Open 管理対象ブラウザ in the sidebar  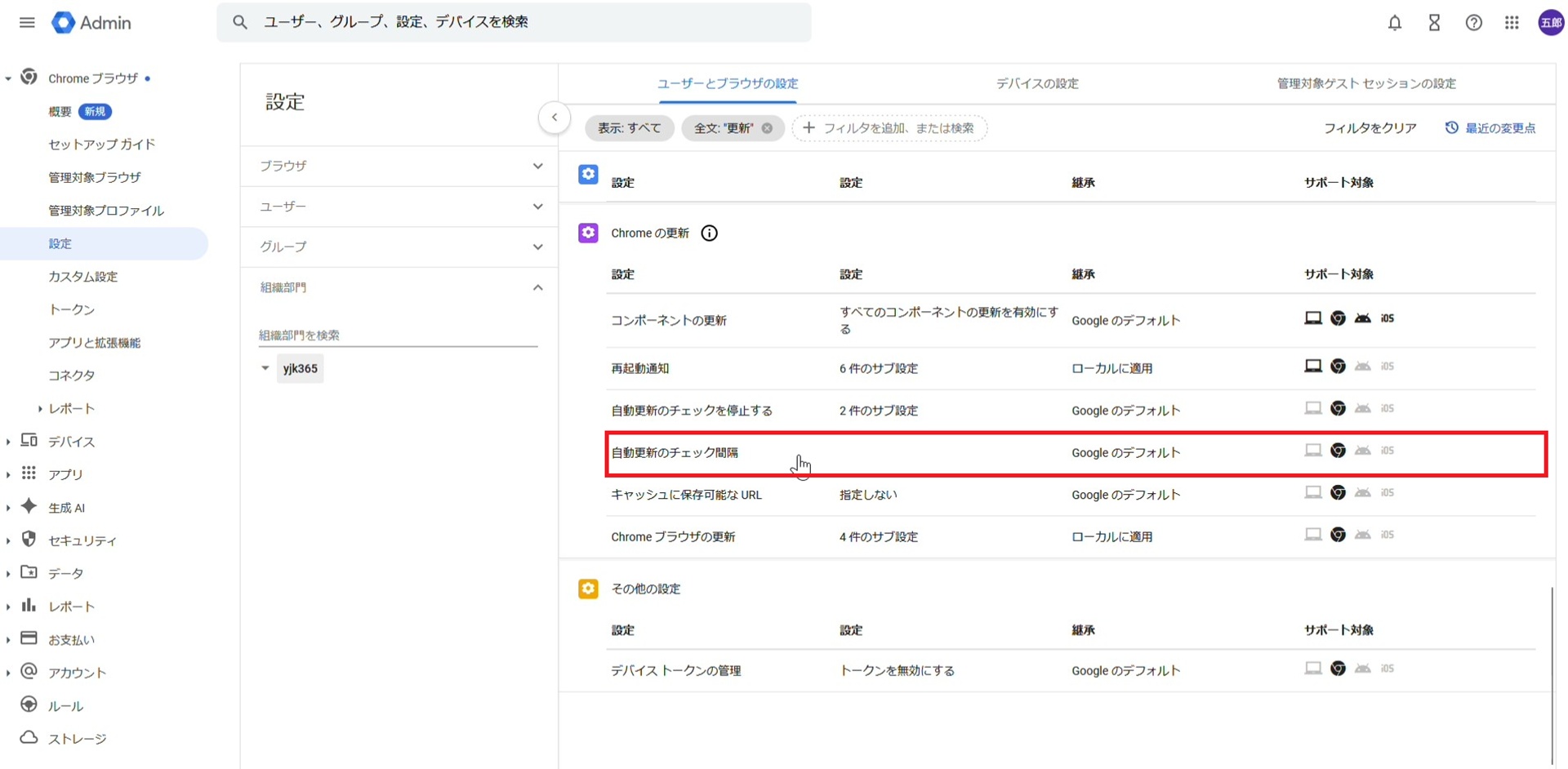tap(95, 177)
